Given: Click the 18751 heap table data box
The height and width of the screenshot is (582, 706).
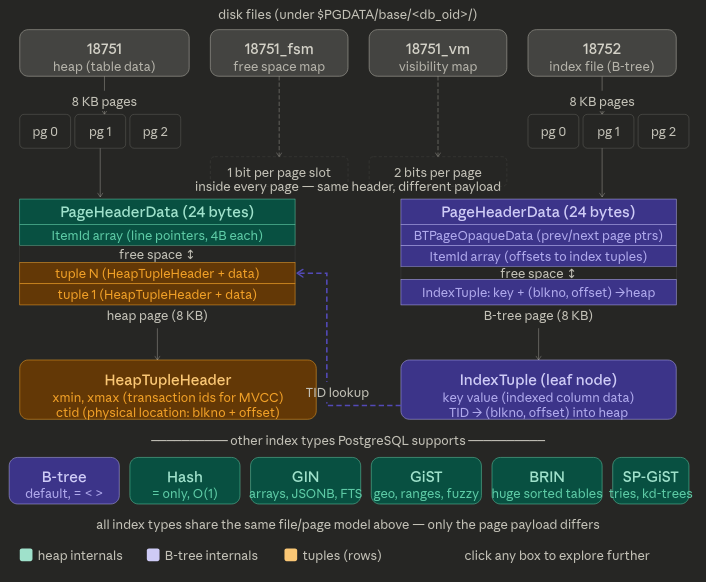Looking at the screenshot, I should click(x=104, y=53).
